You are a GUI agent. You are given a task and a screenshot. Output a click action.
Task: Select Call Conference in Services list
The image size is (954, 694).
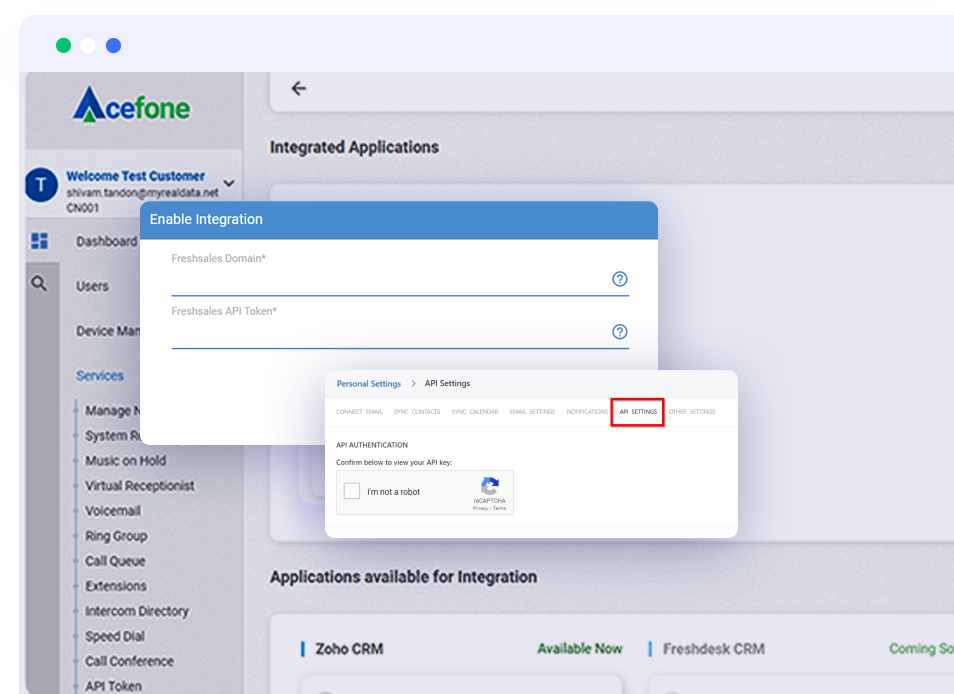click(130, 661)
